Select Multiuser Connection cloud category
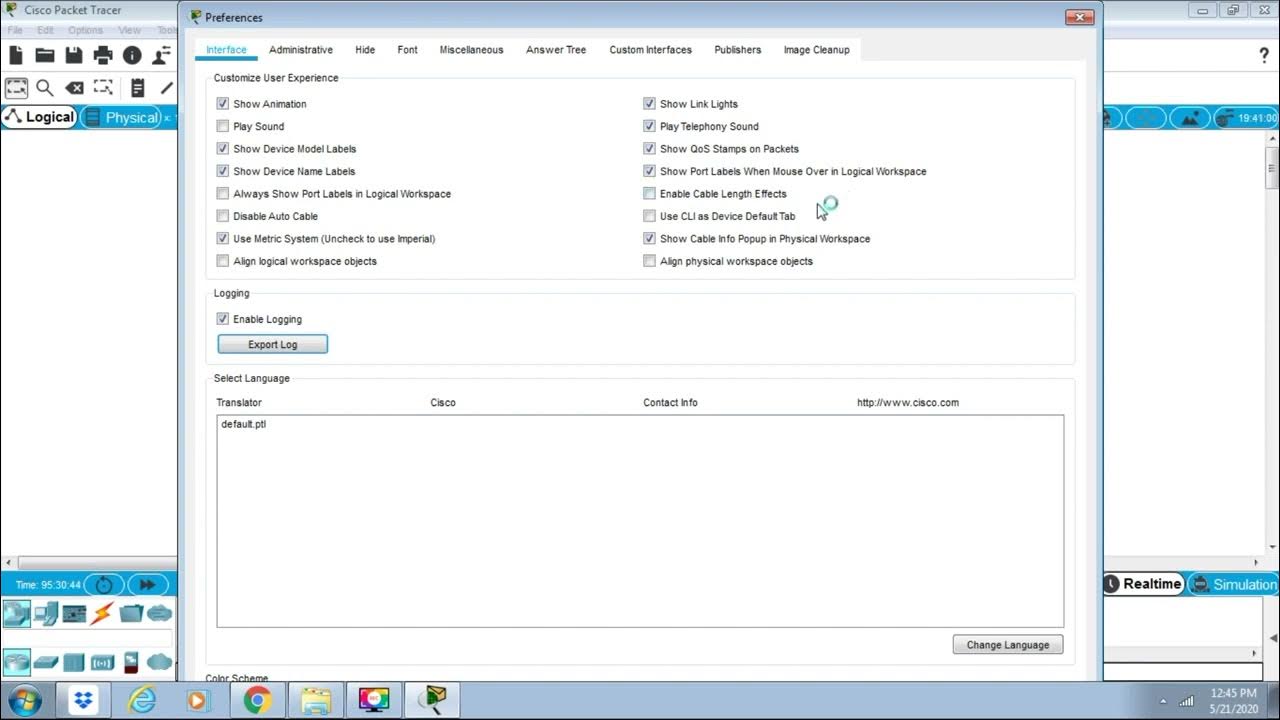Screen dimensions: 1280x720 (x=160, y=613)
